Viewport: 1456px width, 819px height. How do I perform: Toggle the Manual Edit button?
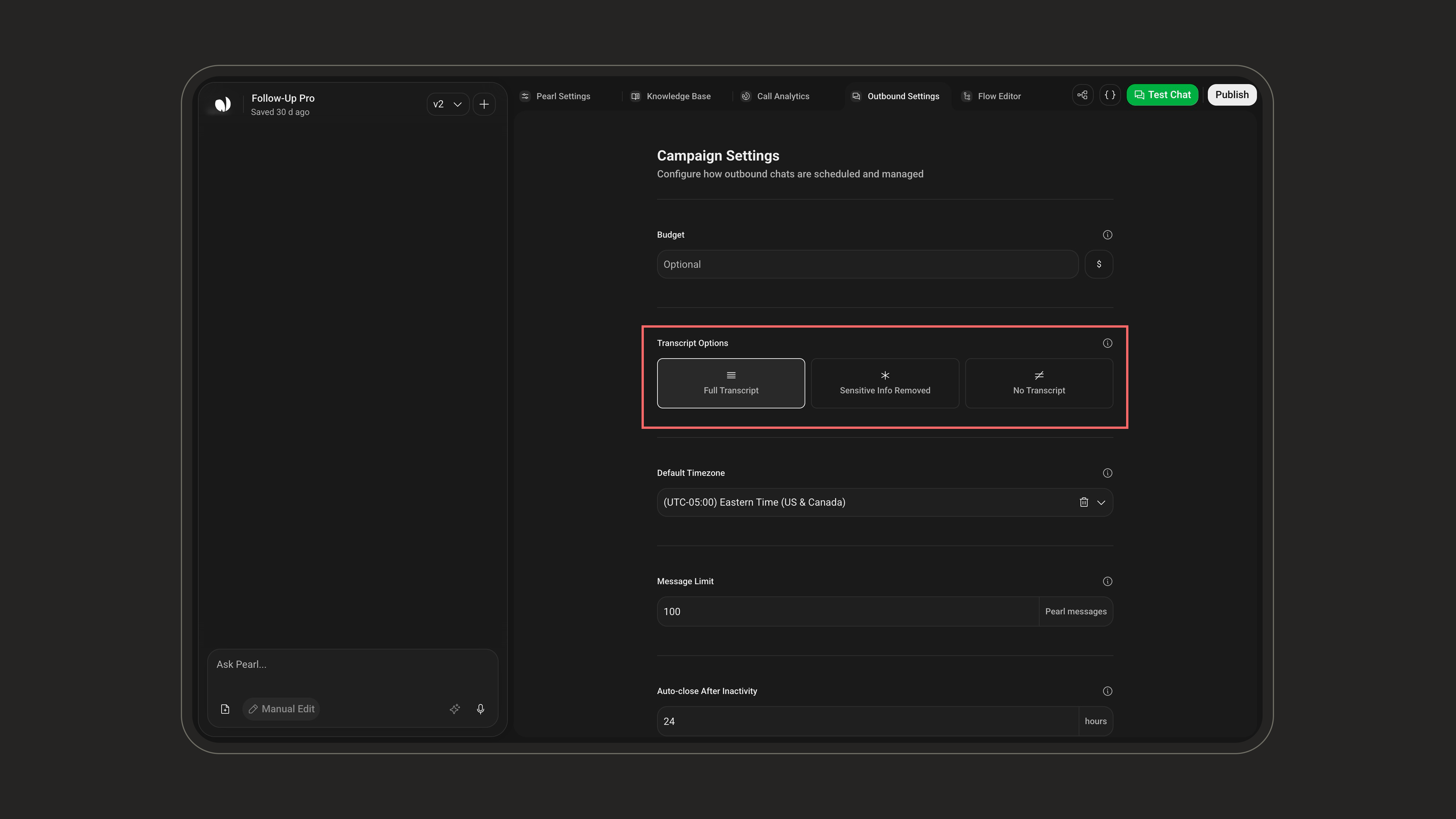pos(282,709)
